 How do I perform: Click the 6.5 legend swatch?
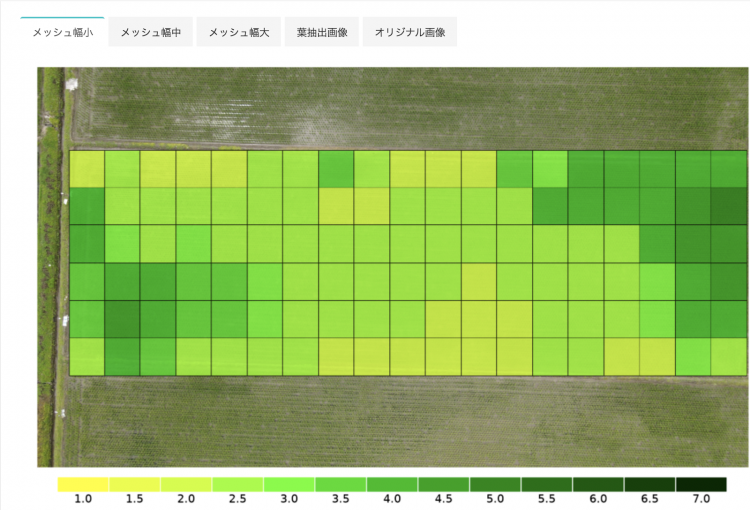tap(650, 484)
